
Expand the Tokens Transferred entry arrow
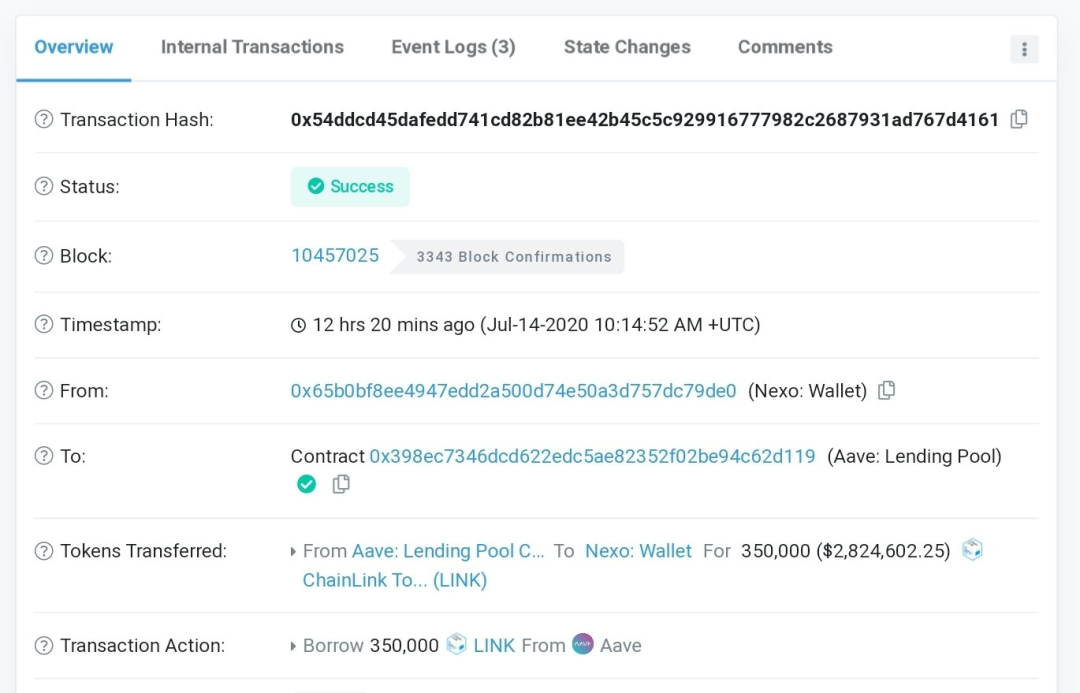(292, 551)
